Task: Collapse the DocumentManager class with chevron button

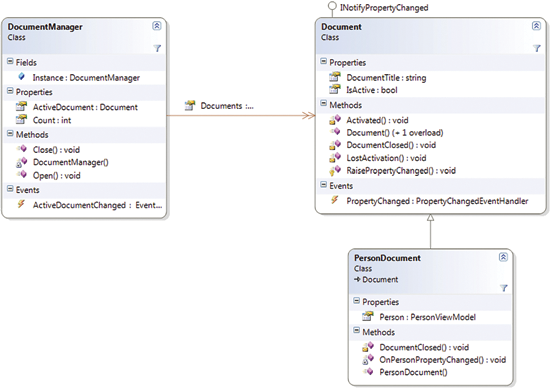Action: (156, 26)
